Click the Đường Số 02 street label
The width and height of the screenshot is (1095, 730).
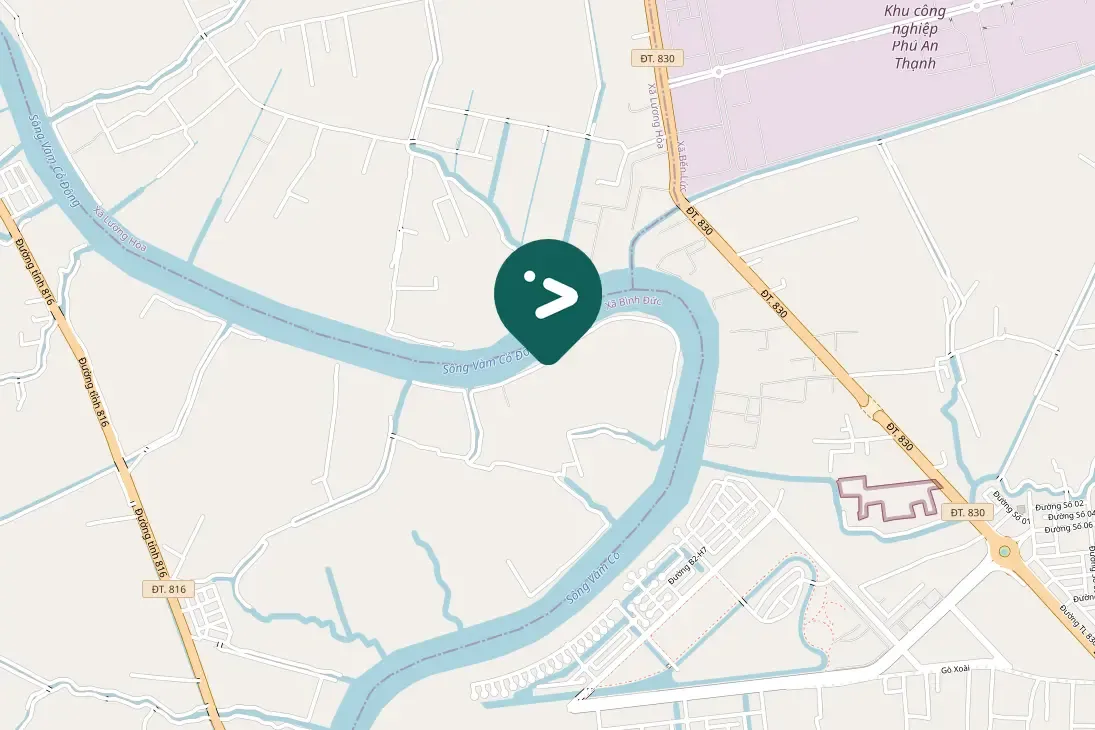point(1059,505)
